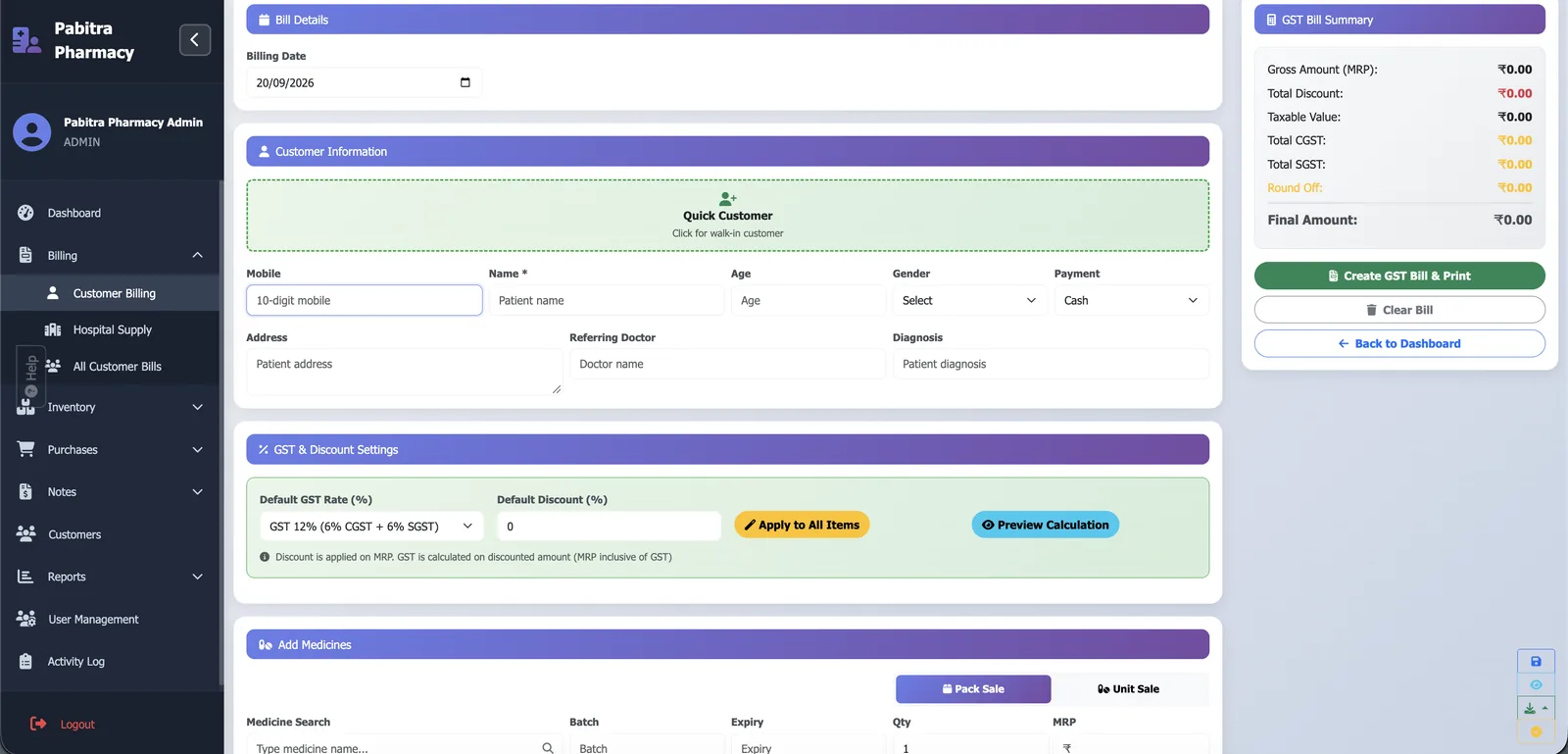Click the floating eye preview icon

1536,684
